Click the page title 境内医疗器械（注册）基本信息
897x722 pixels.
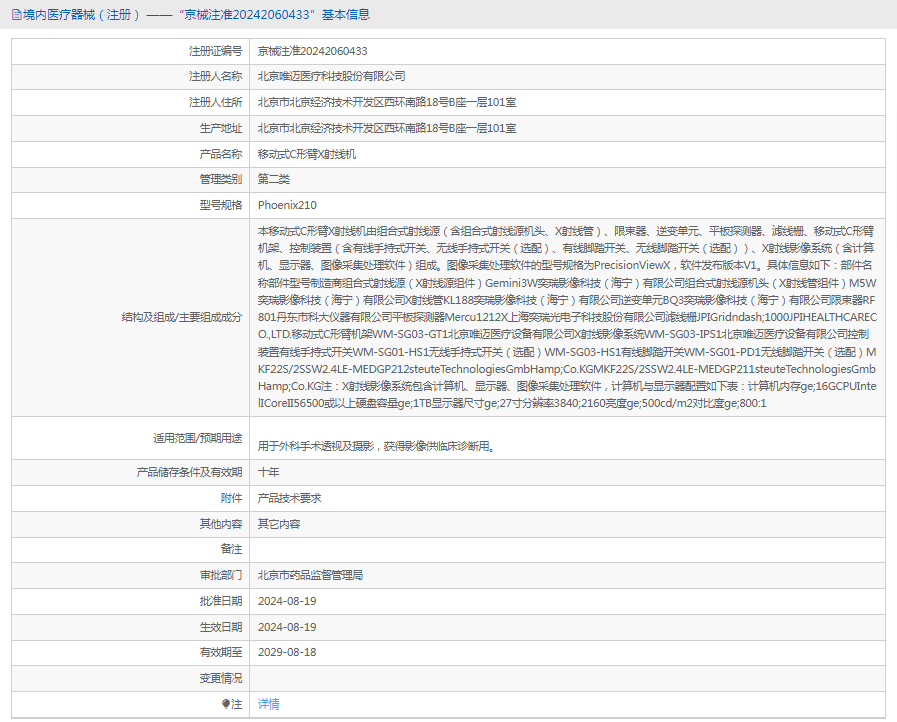pos(197,15)
